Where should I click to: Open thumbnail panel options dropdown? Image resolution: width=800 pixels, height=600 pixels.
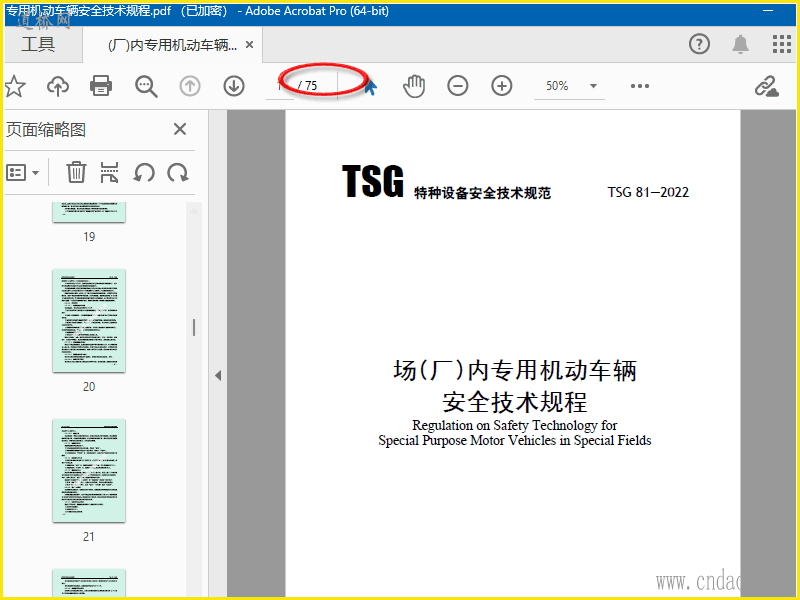(22, 172)
